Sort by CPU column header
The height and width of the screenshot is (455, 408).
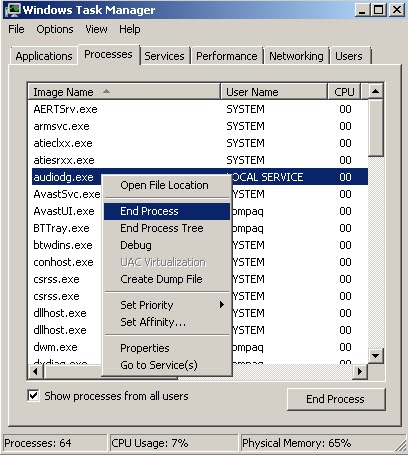click(x=344, y=92)
